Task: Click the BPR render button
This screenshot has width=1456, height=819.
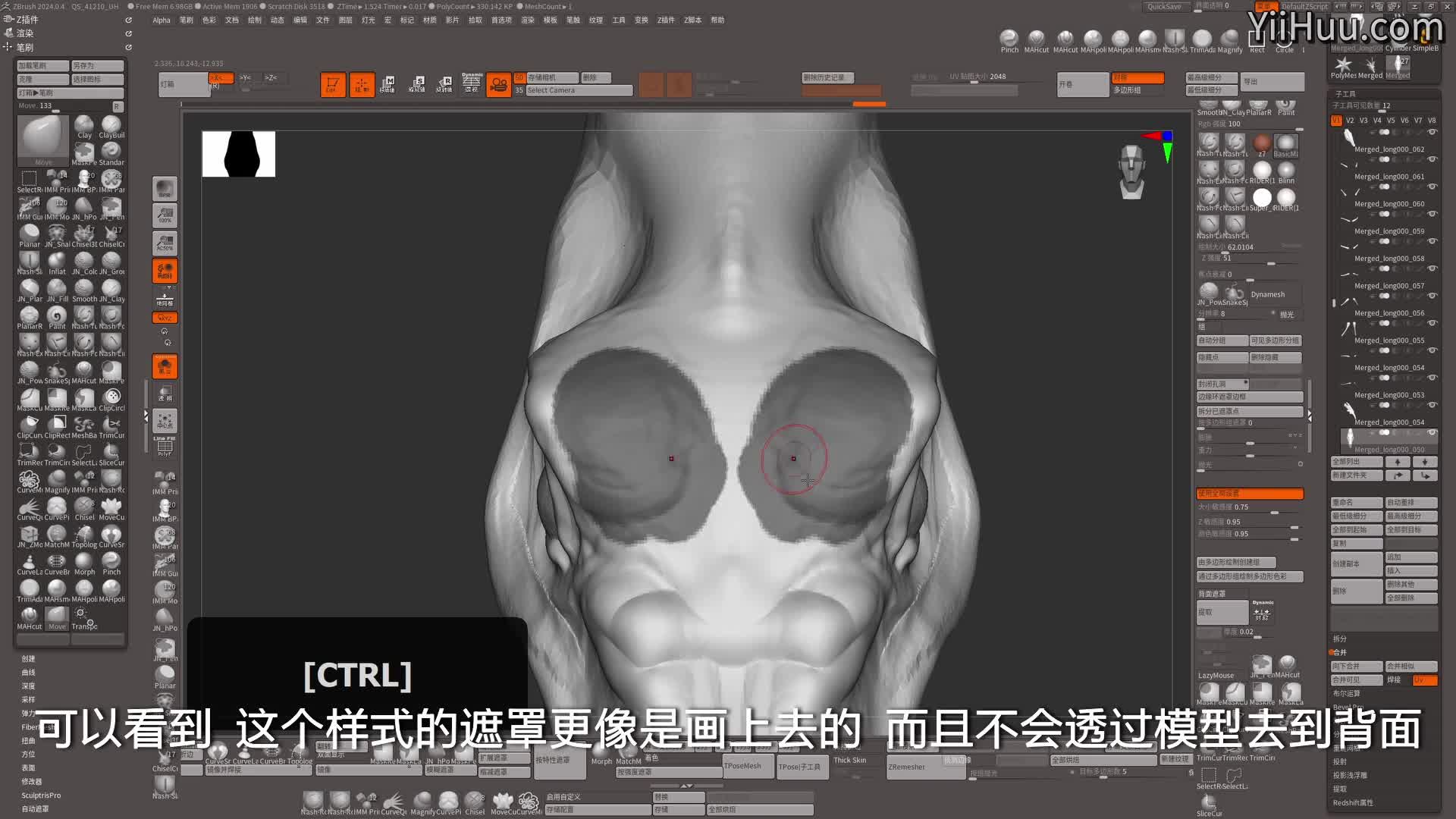Action: [165, 188]
